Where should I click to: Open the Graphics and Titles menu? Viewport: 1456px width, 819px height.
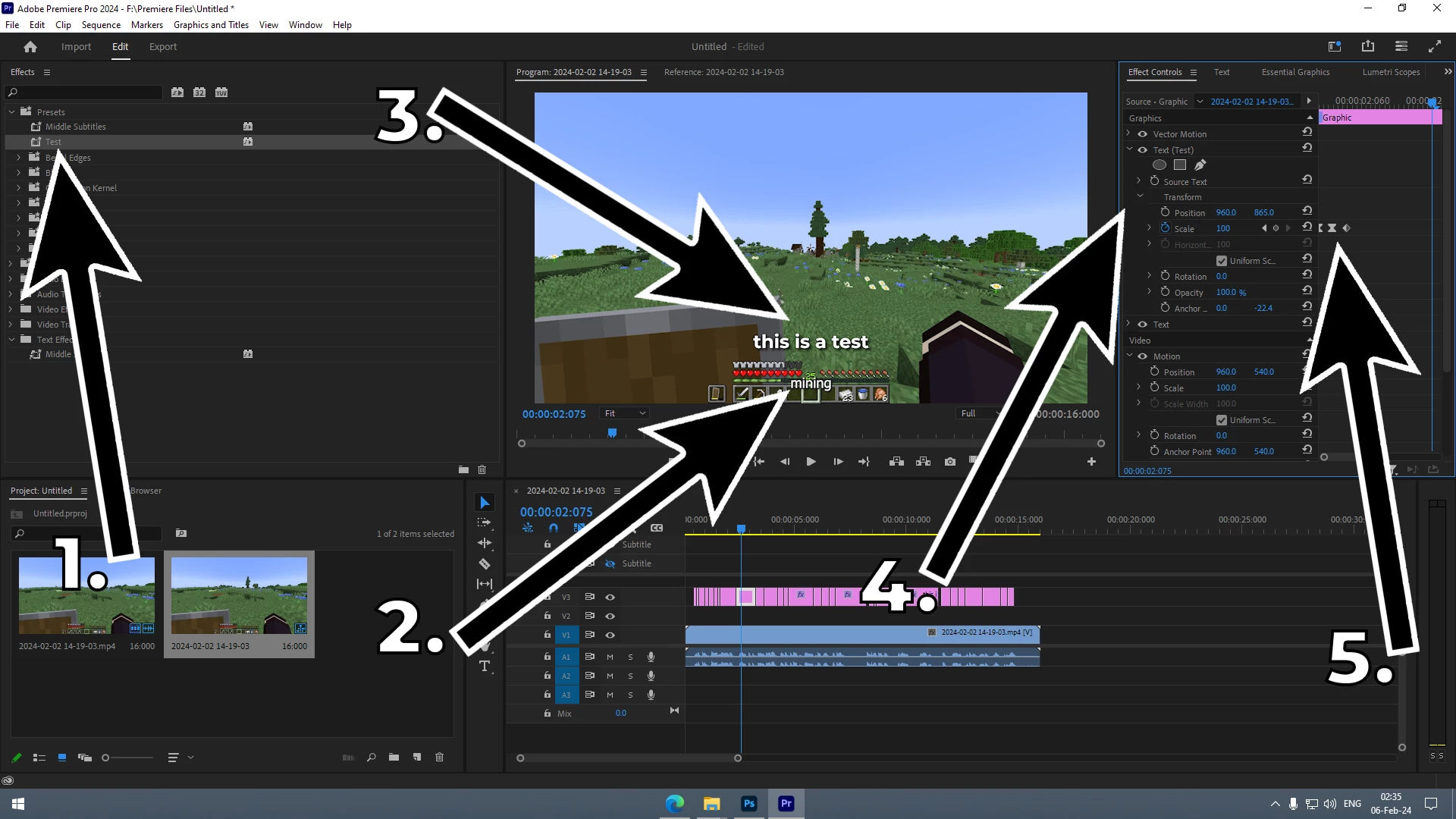click(x=211, y=24)
